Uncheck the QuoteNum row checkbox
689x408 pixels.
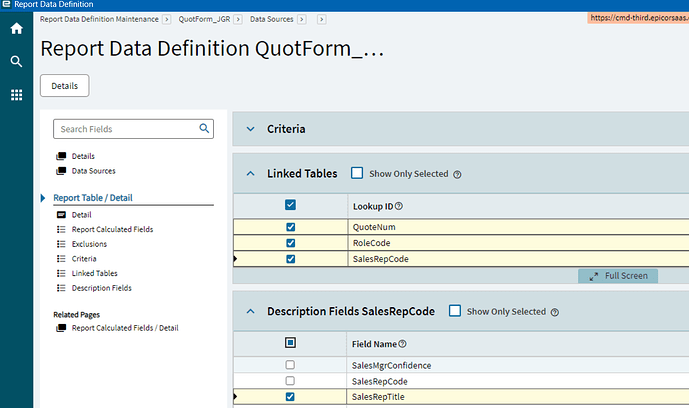(x=290, y=227)
